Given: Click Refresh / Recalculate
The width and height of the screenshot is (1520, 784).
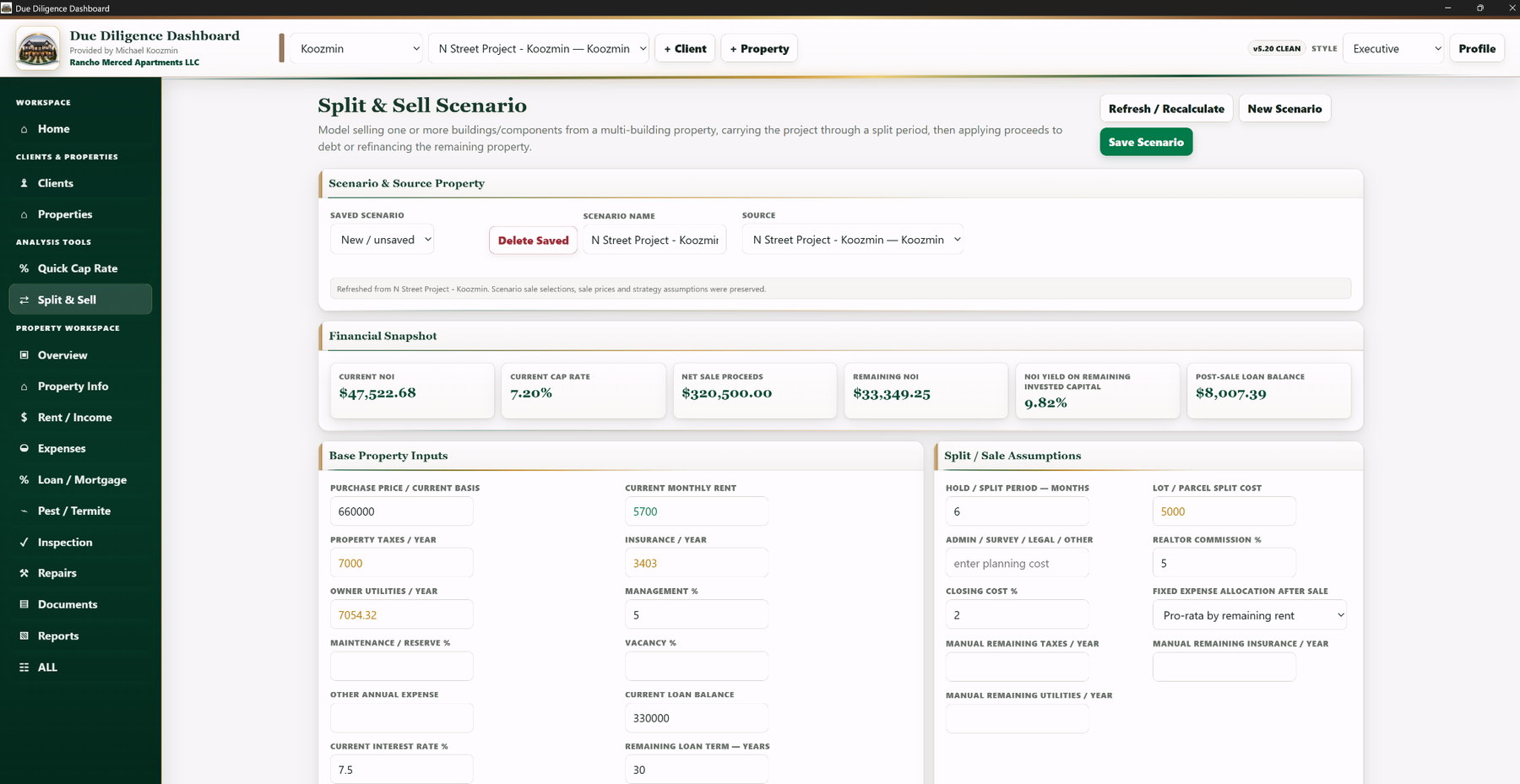Looking at the screenshot, I should click(x=1166, y=108).
